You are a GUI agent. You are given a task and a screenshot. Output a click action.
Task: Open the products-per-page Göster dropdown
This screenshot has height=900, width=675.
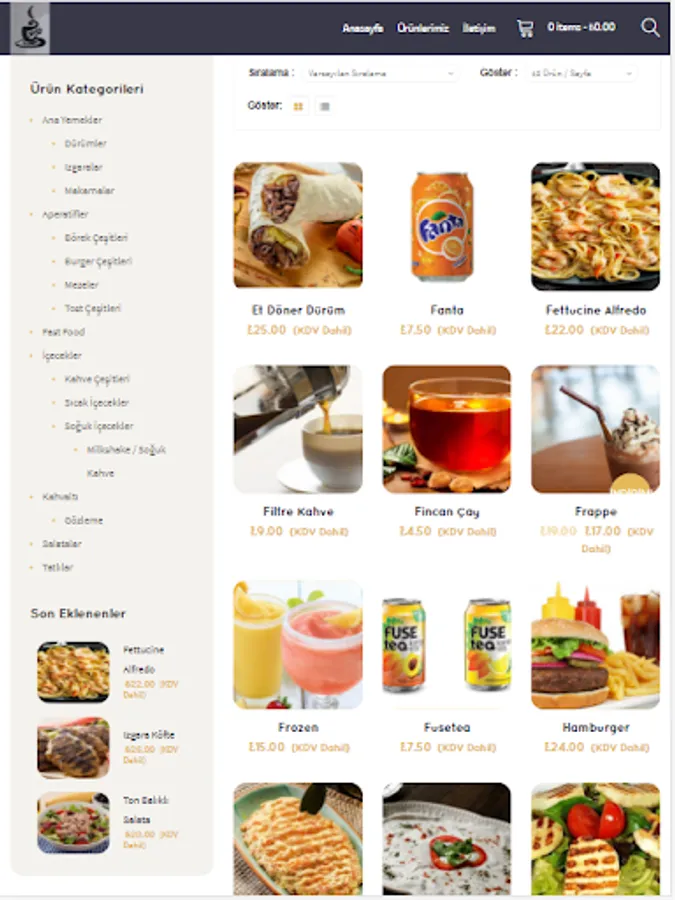pos(581,73)
